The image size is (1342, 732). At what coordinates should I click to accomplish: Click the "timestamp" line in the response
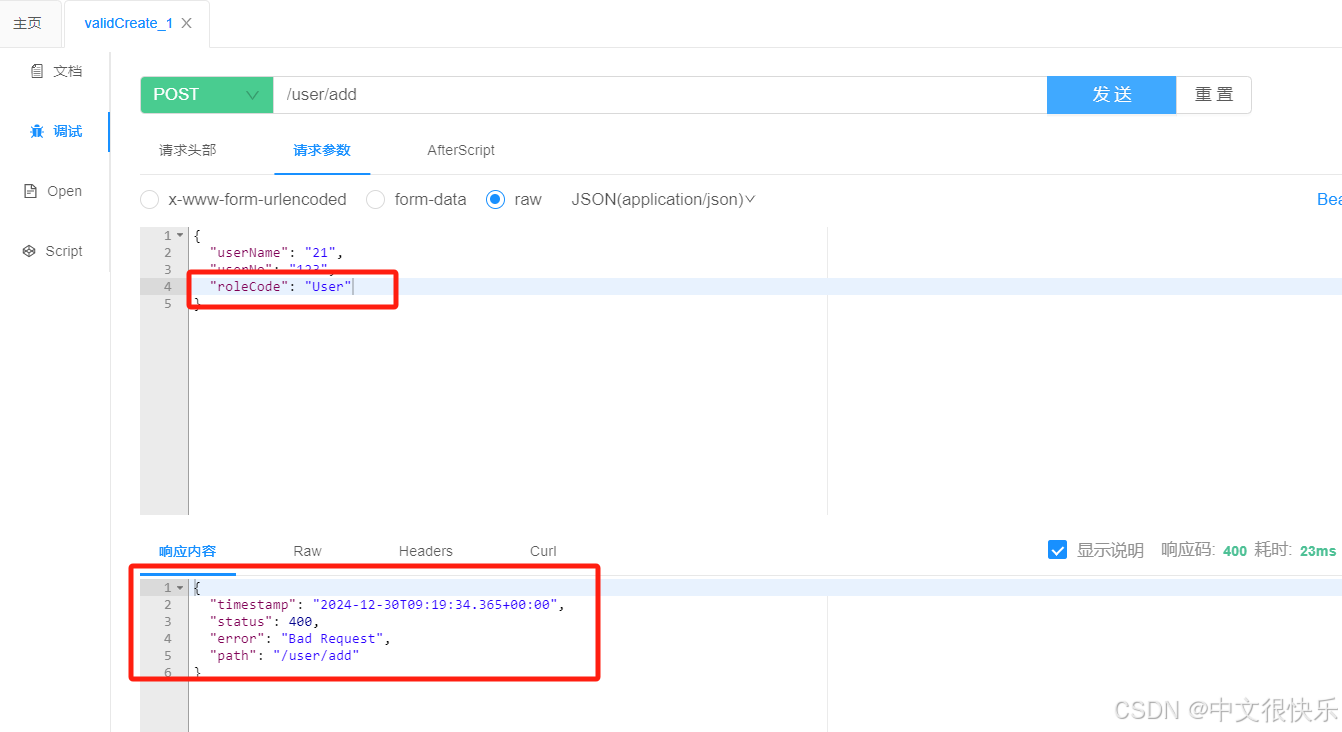pos(387,605)
